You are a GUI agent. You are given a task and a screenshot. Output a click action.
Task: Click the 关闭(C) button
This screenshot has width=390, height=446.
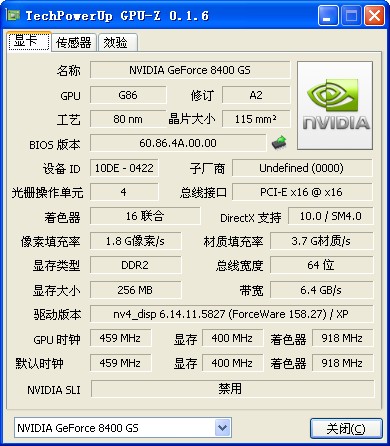pos(346,428)
